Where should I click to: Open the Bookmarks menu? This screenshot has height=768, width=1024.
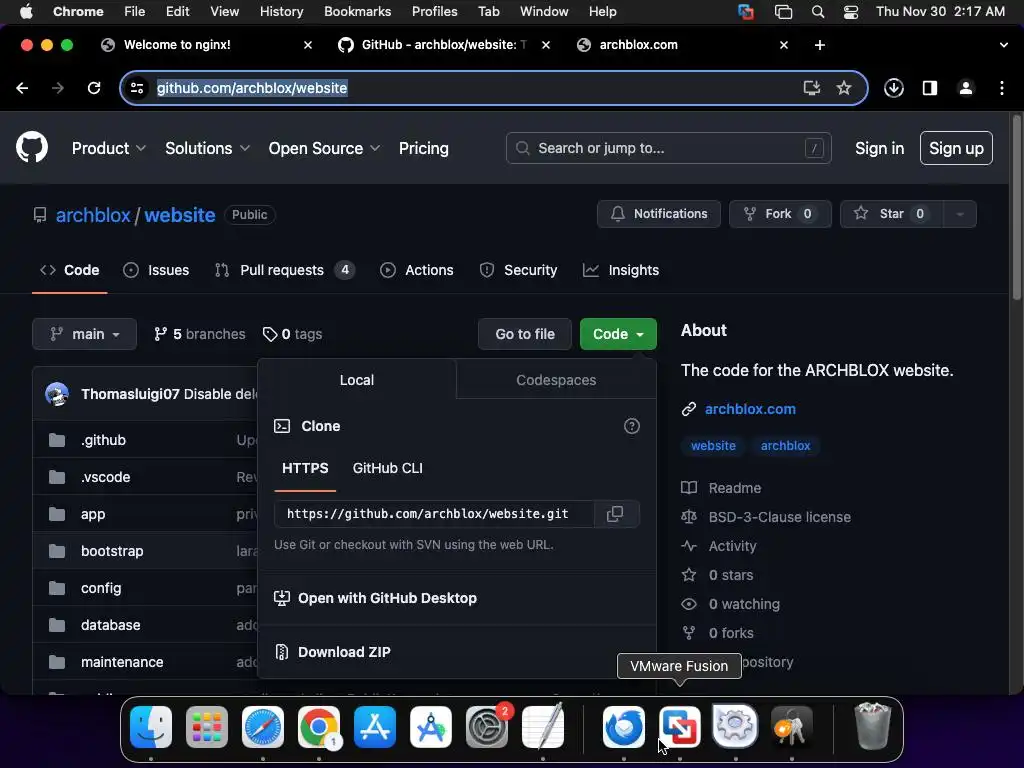pyautogui.click(x=357, y=12)
